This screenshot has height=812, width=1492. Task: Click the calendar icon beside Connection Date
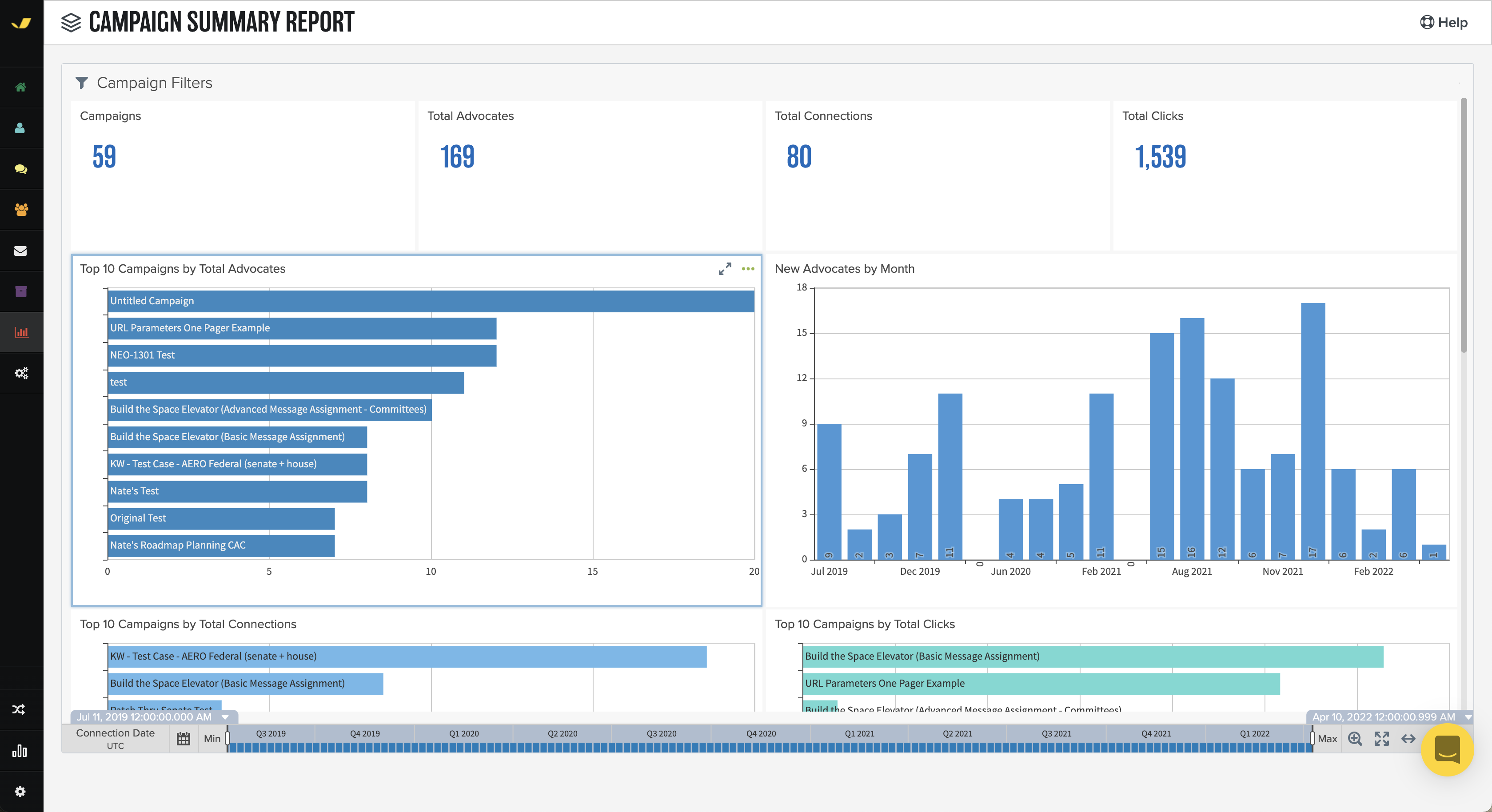click(184, 738)
